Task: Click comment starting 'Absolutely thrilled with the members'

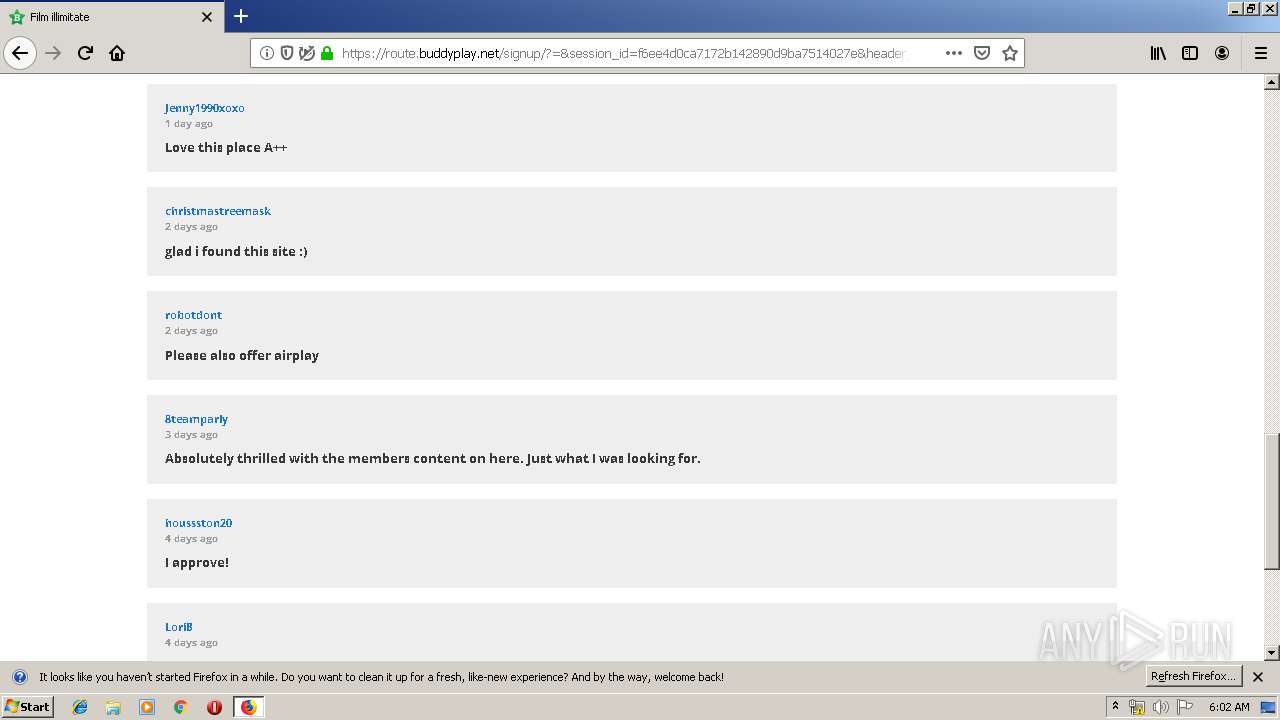Action: (432, 459)
